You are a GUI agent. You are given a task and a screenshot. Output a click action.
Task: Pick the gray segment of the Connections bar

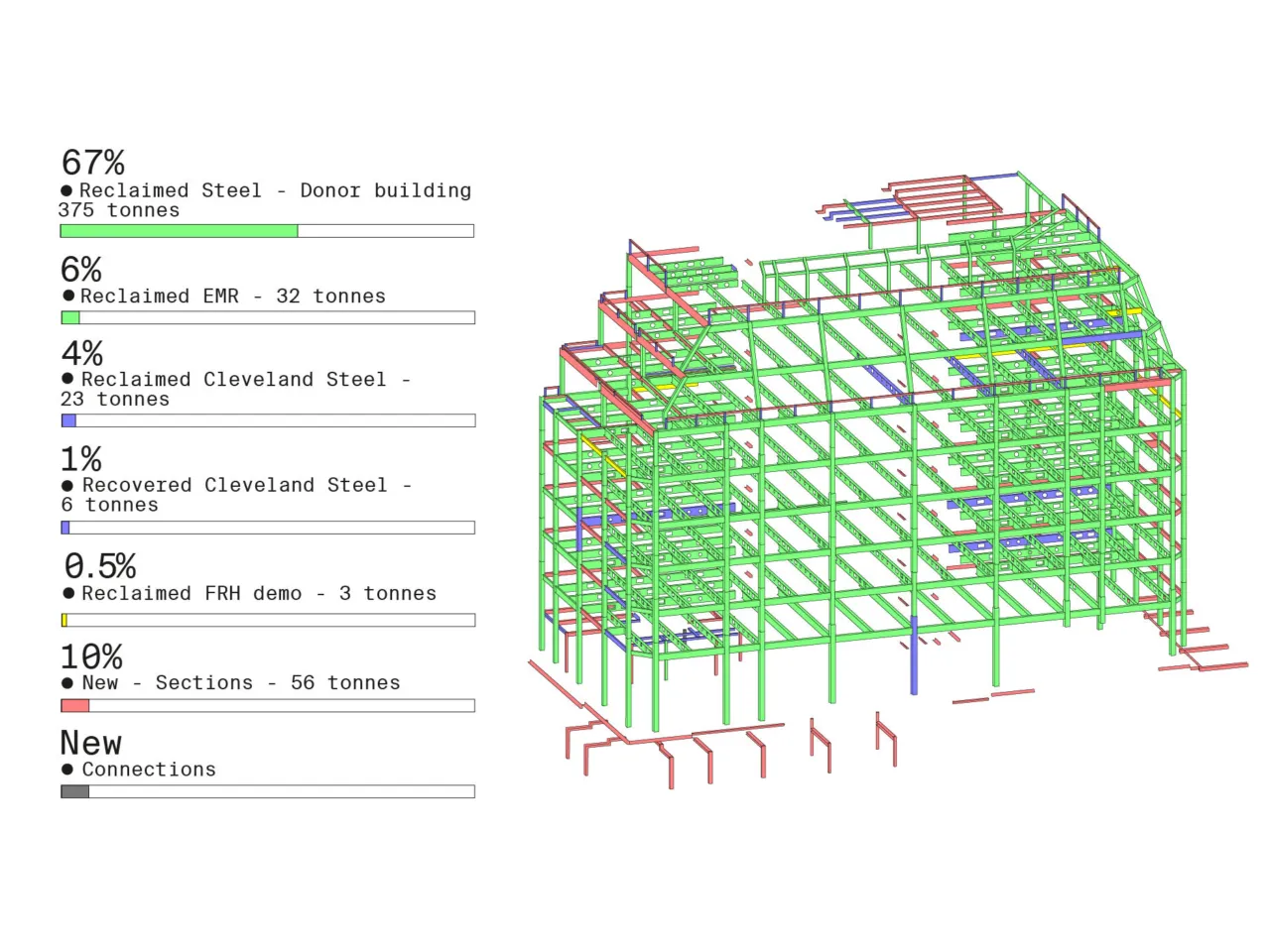point(75,791)
